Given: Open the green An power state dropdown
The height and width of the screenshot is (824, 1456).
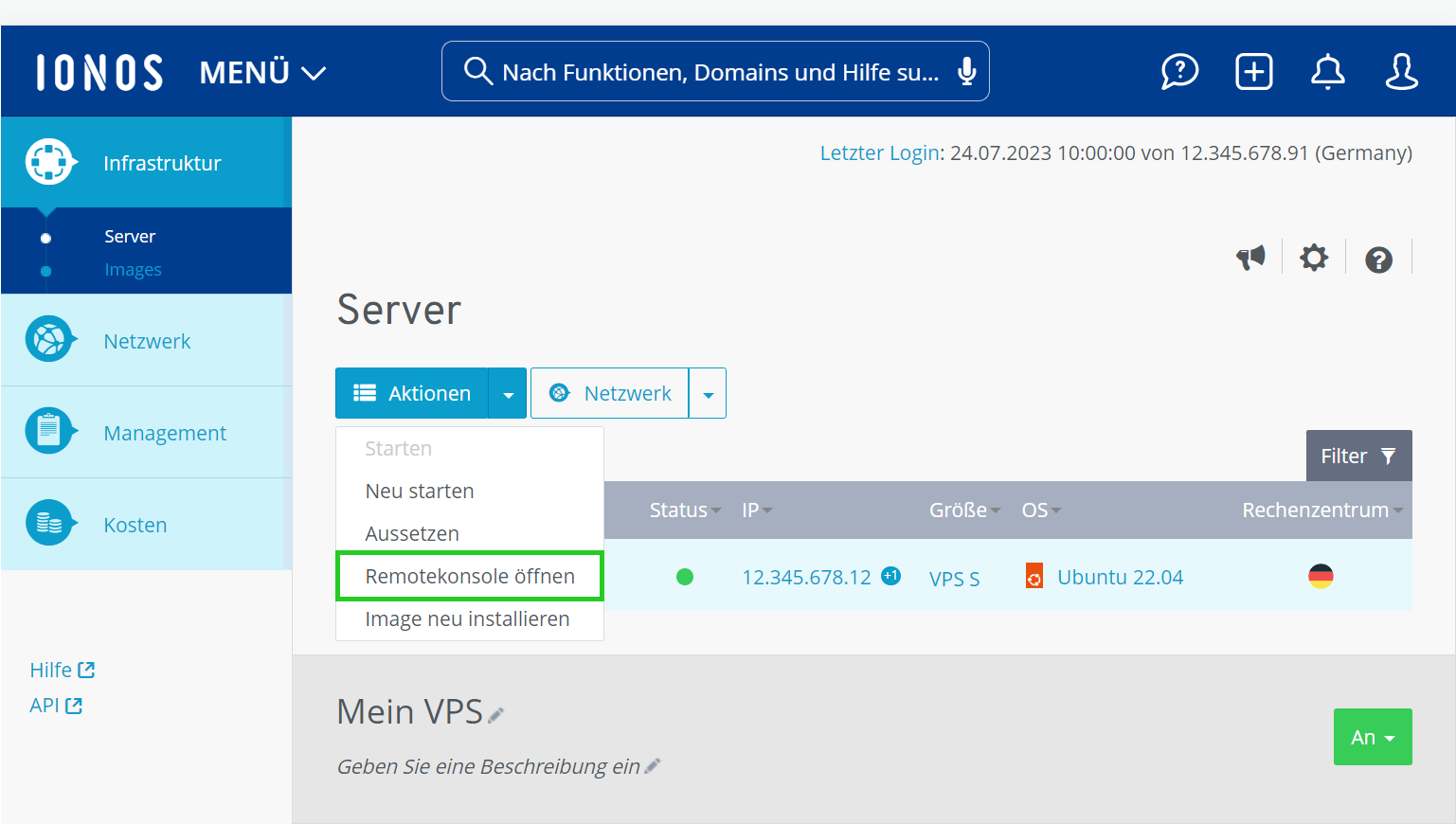Looking at the screenshot, I should pos(1373,737).
